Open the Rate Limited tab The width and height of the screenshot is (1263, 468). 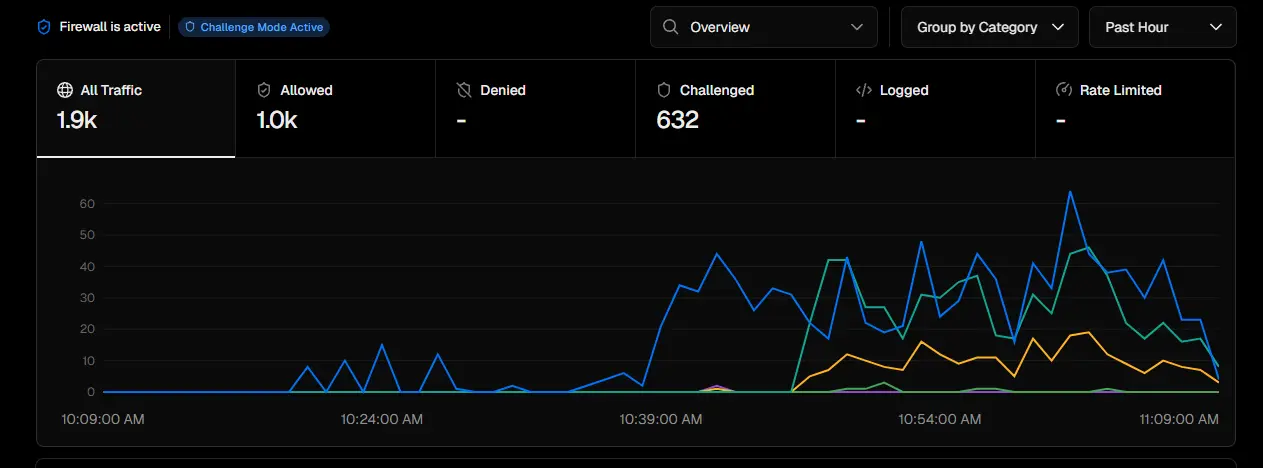pyautogui.click(x=1135, y=109)
